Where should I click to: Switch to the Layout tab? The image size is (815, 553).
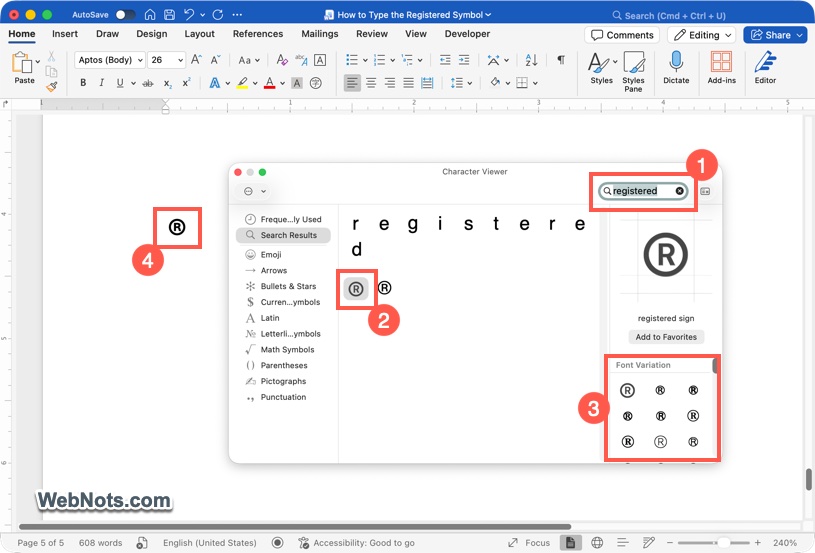[x=200, y=34]
